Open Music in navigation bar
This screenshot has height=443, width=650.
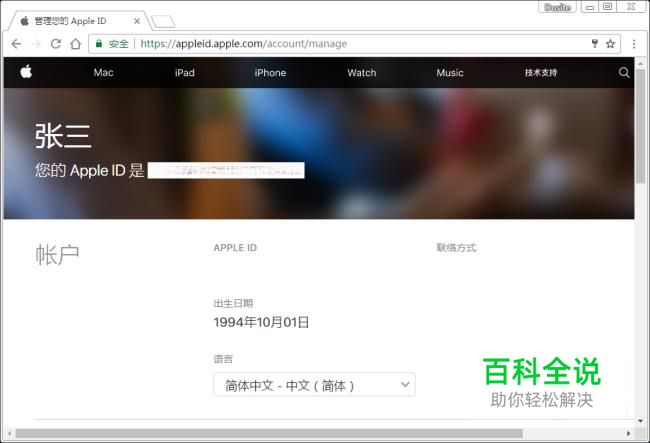coord(450,73)
